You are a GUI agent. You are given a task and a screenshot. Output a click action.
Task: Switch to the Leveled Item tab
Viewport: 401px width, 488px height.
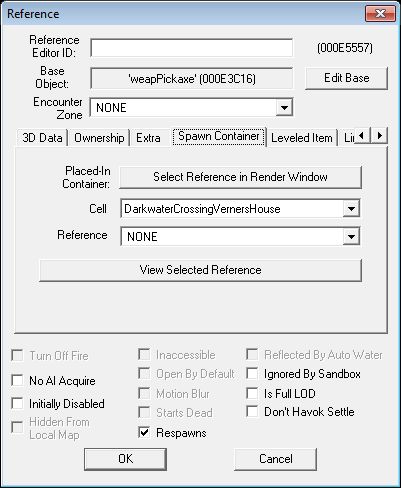(x=302, y=138)
